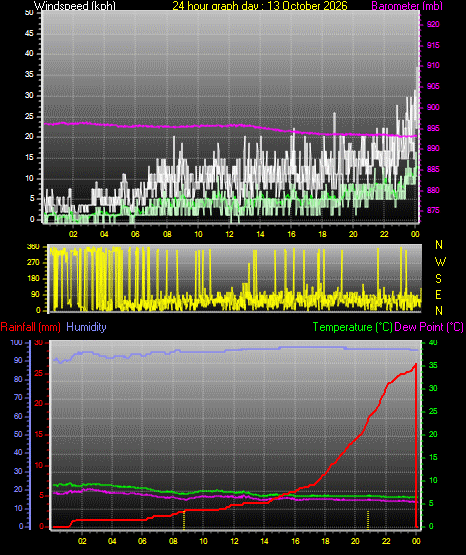Viewport: 466px width, 555px height.
Task: Click the red "30" rainfall scale value
Action: click(39, 342)
